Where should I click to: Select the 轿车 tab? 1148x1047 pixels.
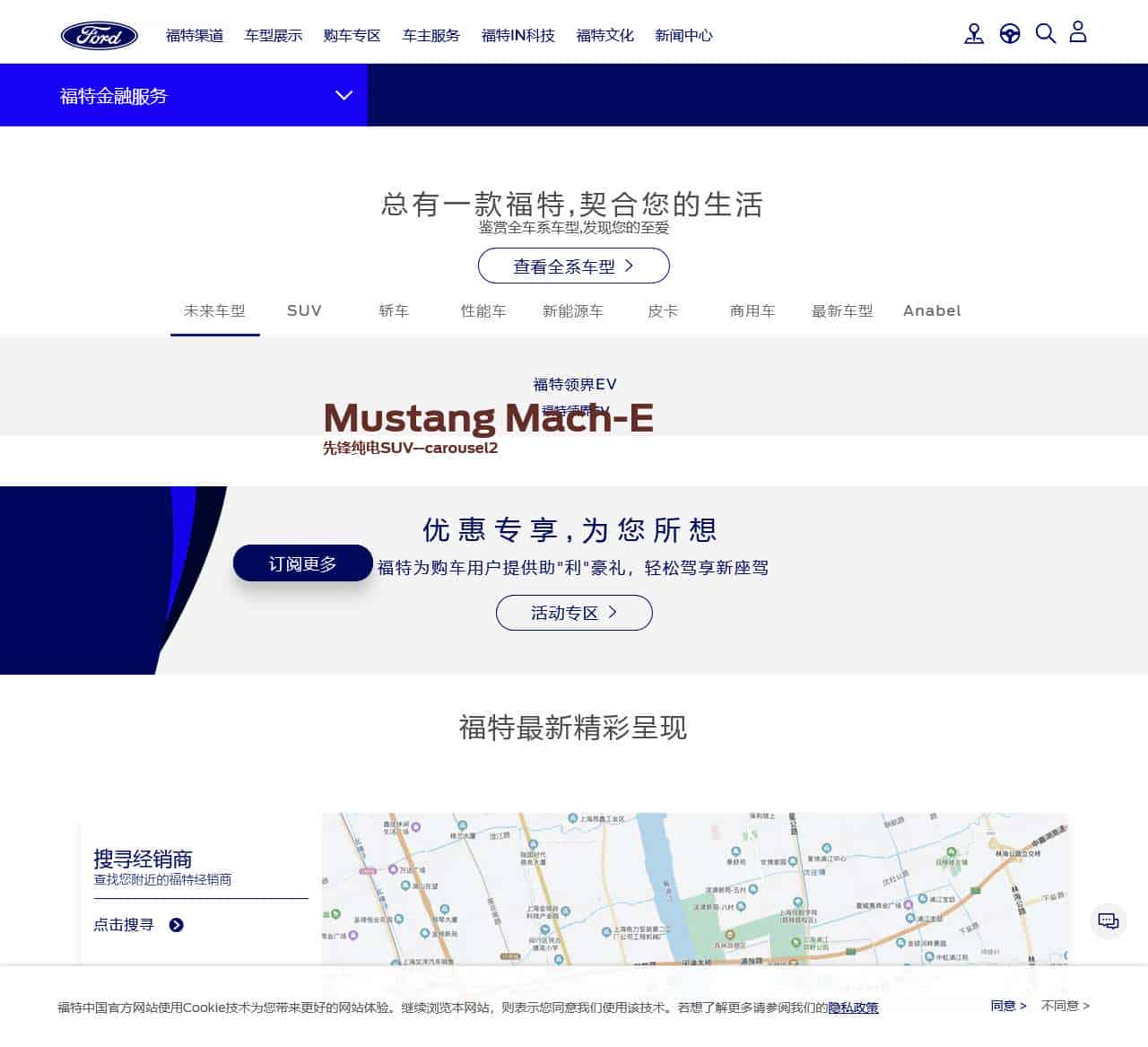(395, 311)
